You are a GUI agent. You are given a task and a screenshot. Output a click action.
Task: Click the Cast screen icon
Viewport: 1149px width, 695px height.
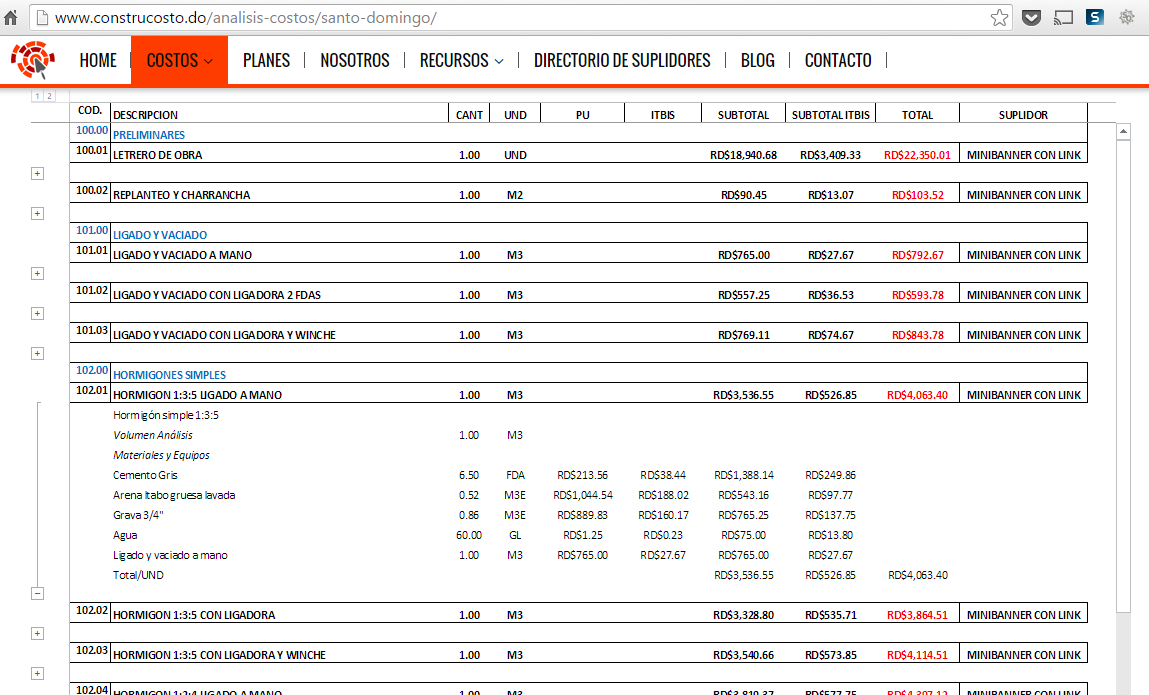click(x=1063, y=18)
